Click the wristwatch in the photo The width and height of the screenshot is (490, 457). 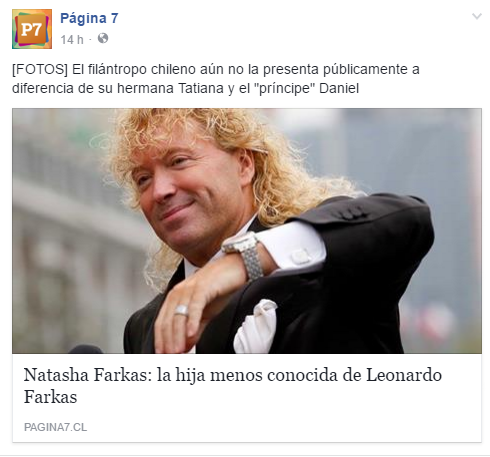pyautogui.click(x=245, y=254)
